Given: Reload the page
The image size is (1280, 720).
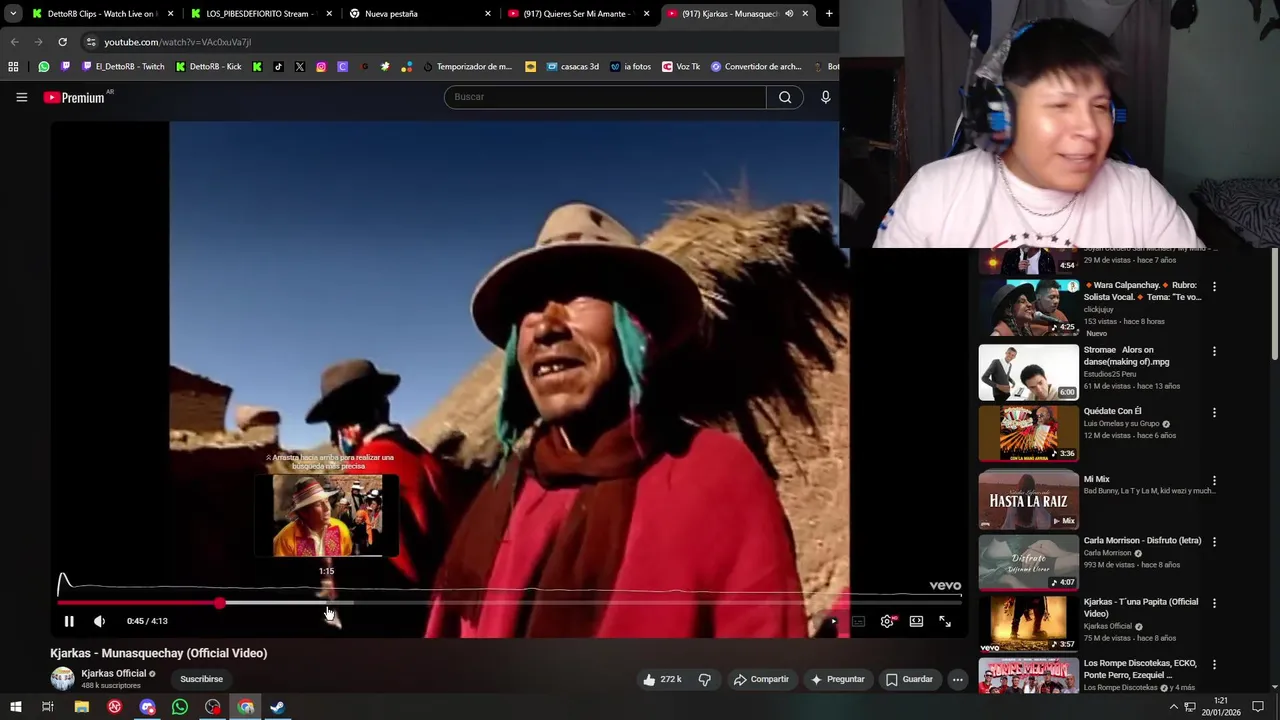Looking at the screenshot, I should (x=62, y=42).
